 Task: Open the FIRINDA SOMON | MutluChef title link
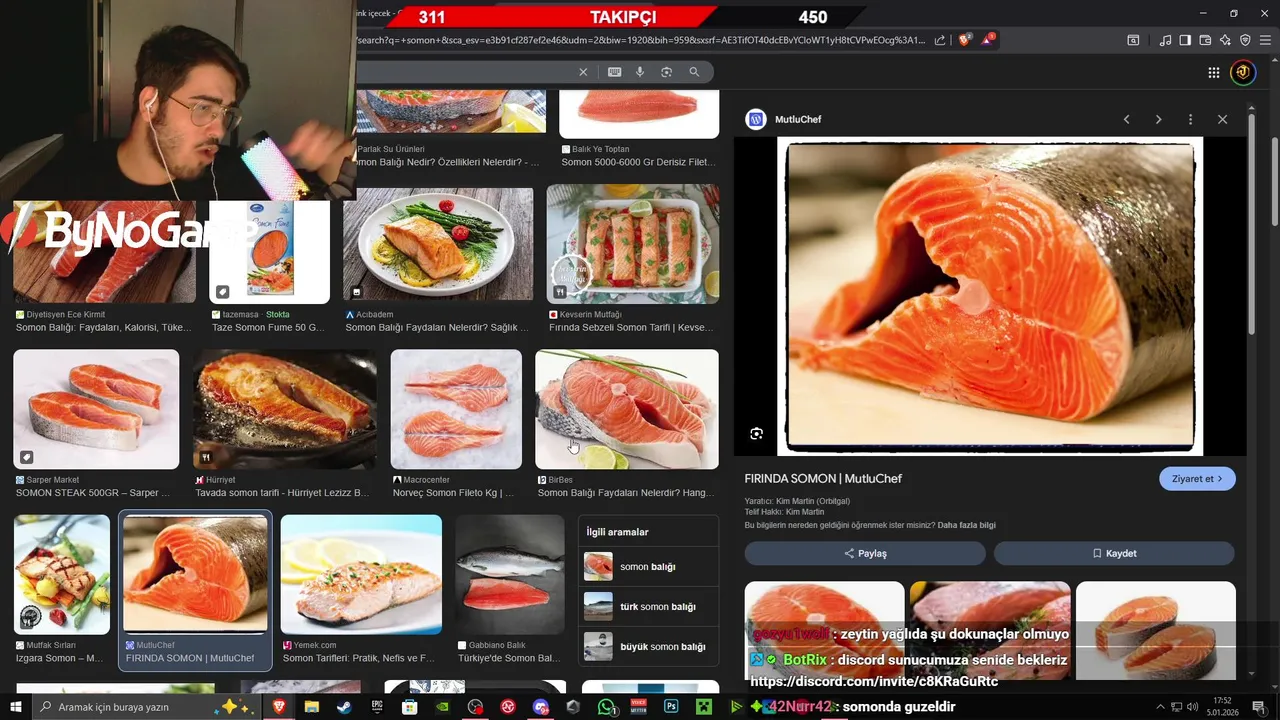(823, 479)
